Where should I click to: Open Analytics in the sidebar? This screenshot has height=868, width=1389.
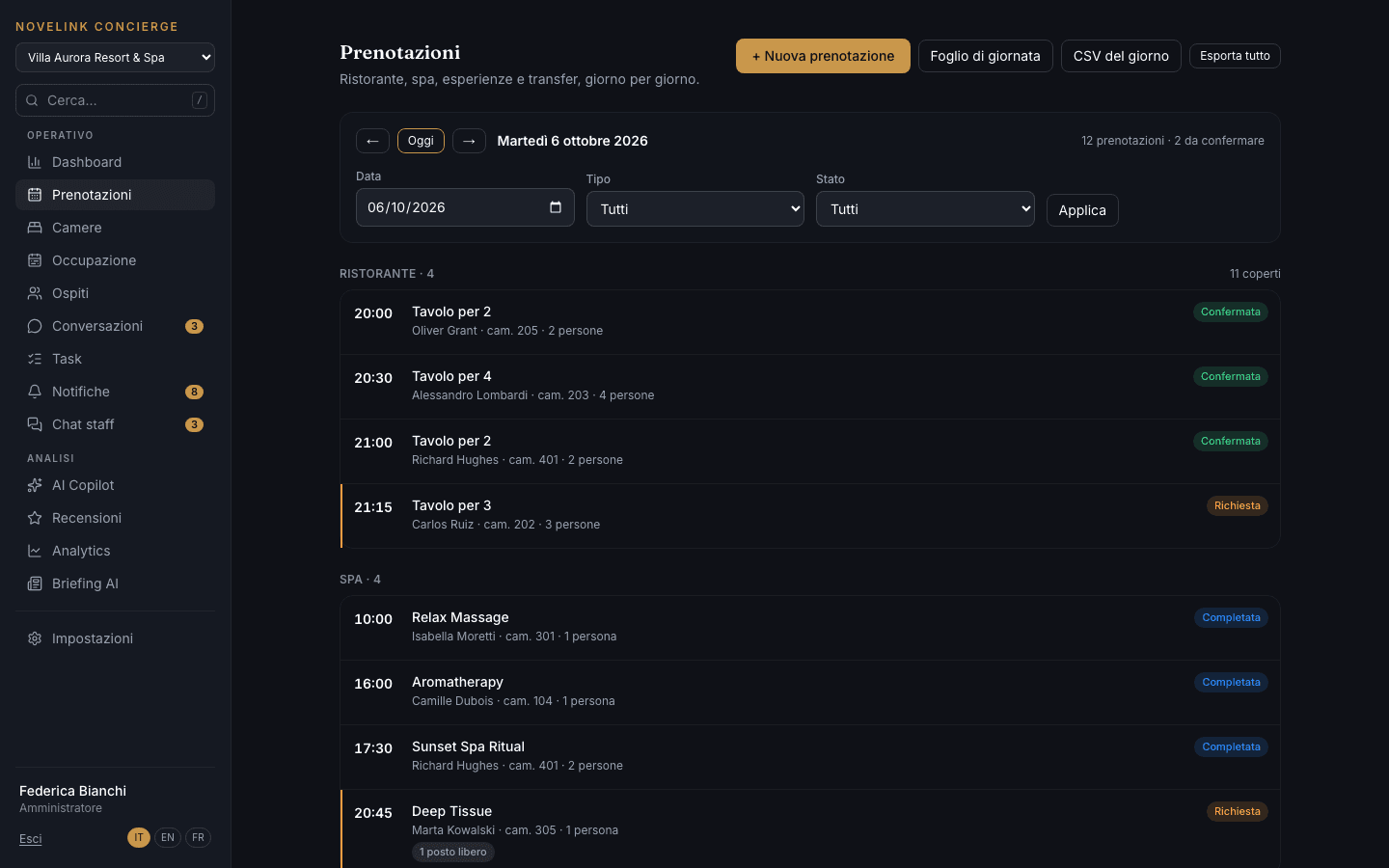coord(115,551)
